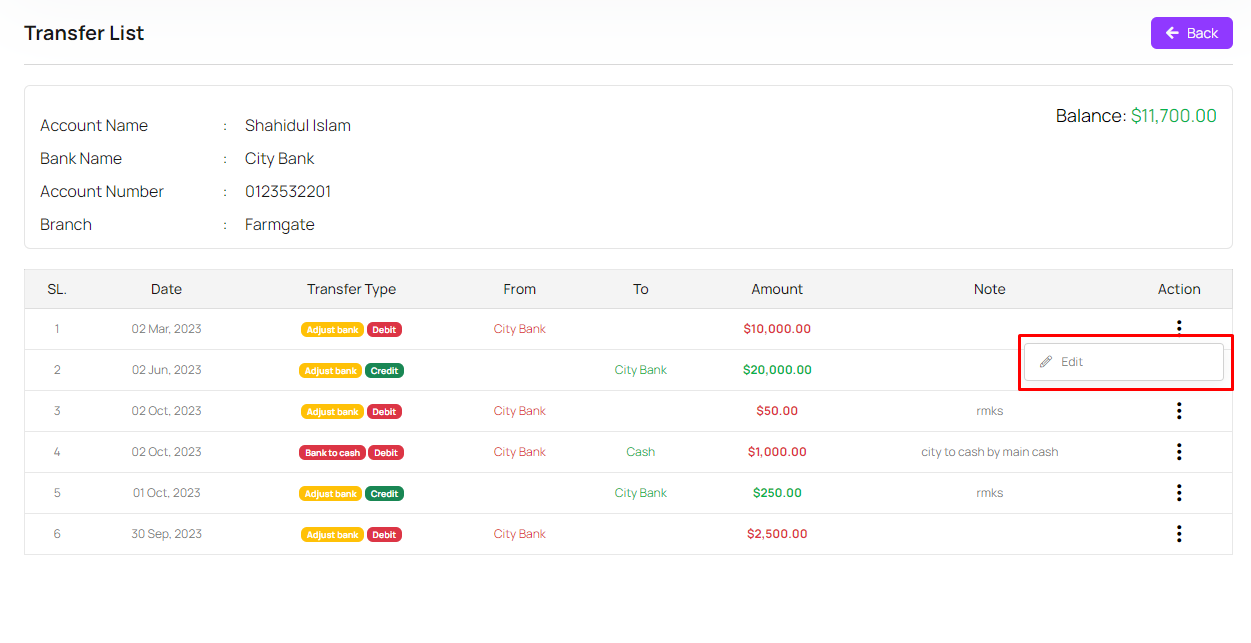Image resolution: width=1251 pixels, height=643 pixels.
Task: Click the Bank to cash badge
Action: point(332,453)
